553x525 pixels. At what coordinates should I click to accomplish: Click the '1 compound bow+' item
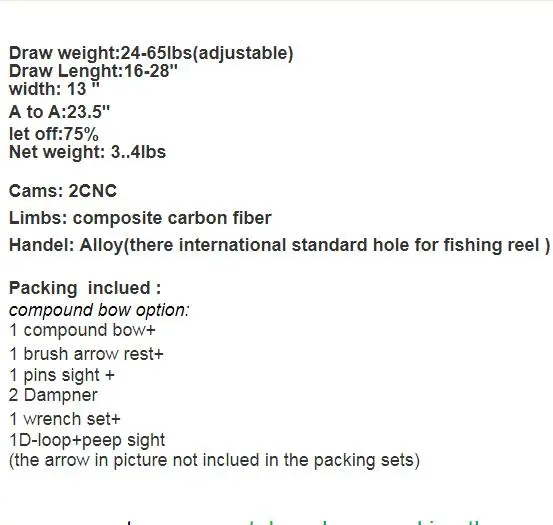[x=82, y=330]
